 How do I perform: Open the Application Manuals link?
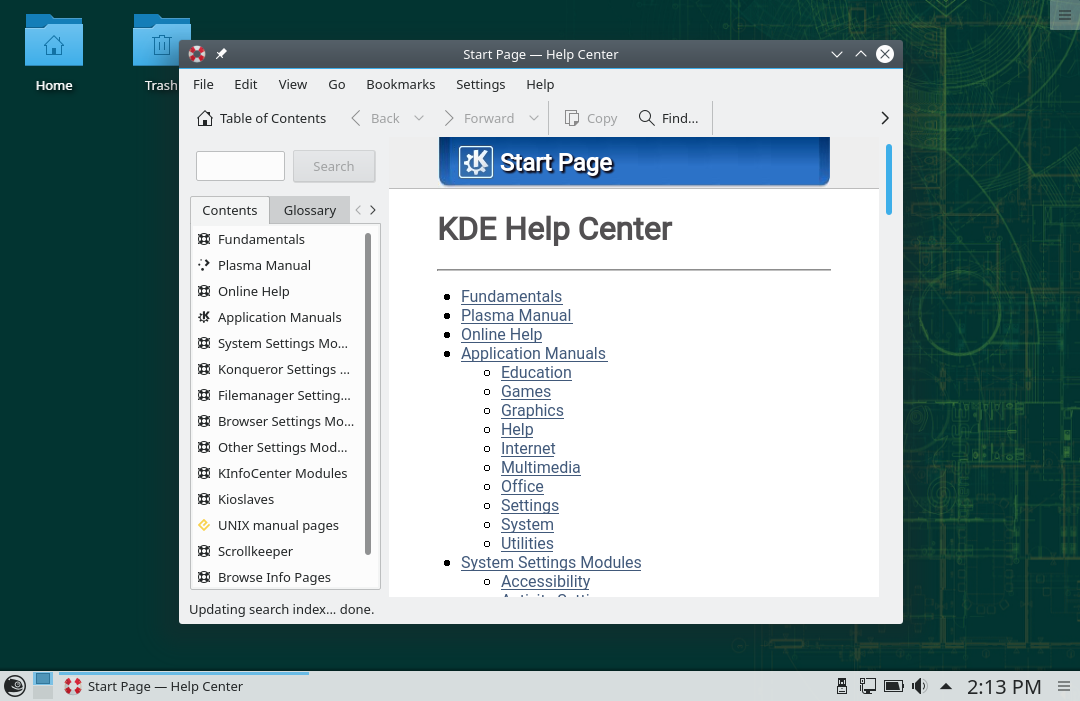[534, 353]
